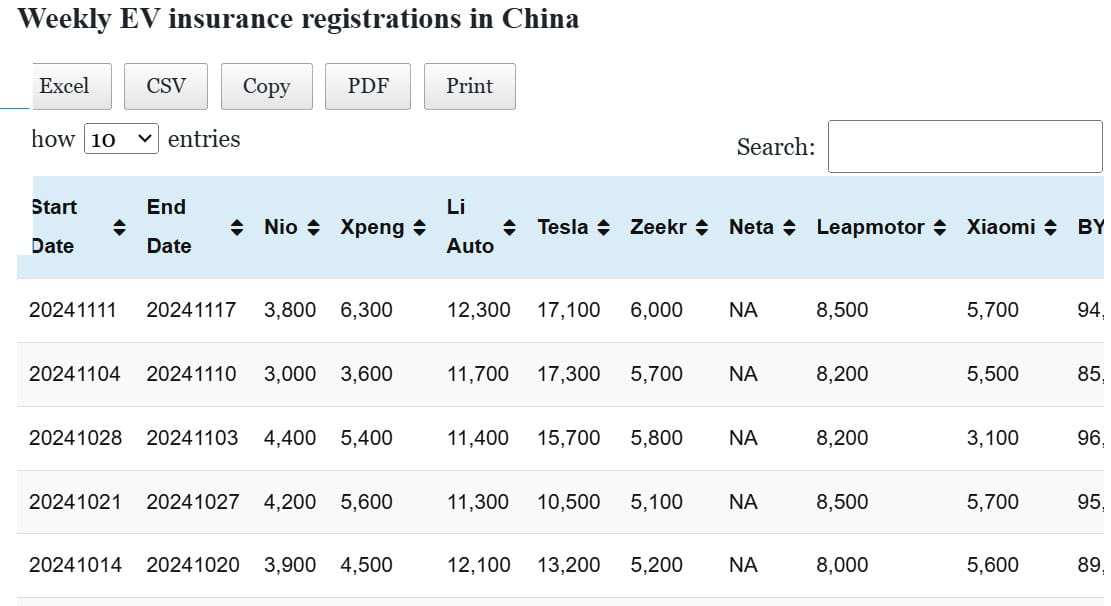Click the Zeekr column sort arrows

(x=702, y=227)
